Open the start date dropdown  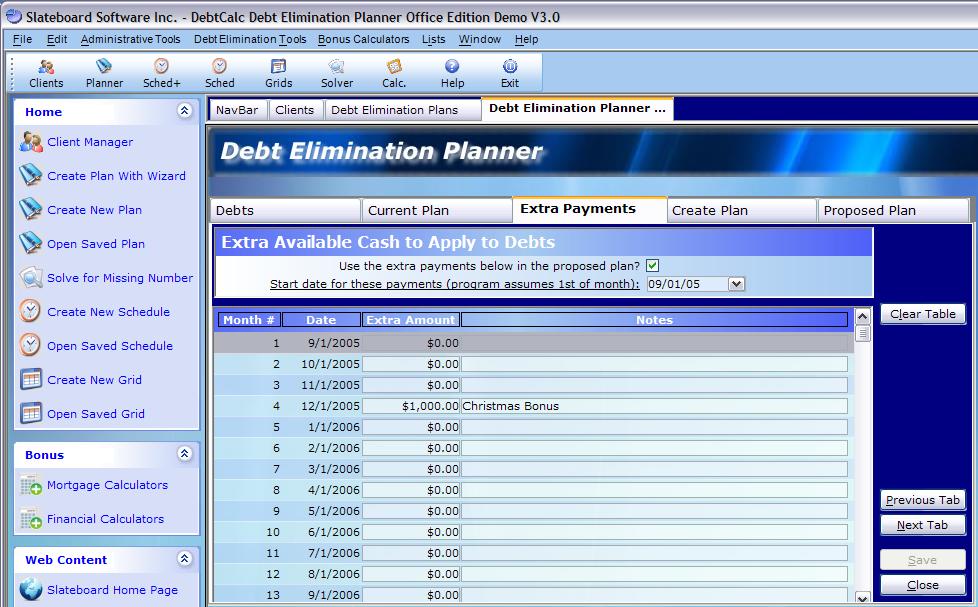[736, 284]
